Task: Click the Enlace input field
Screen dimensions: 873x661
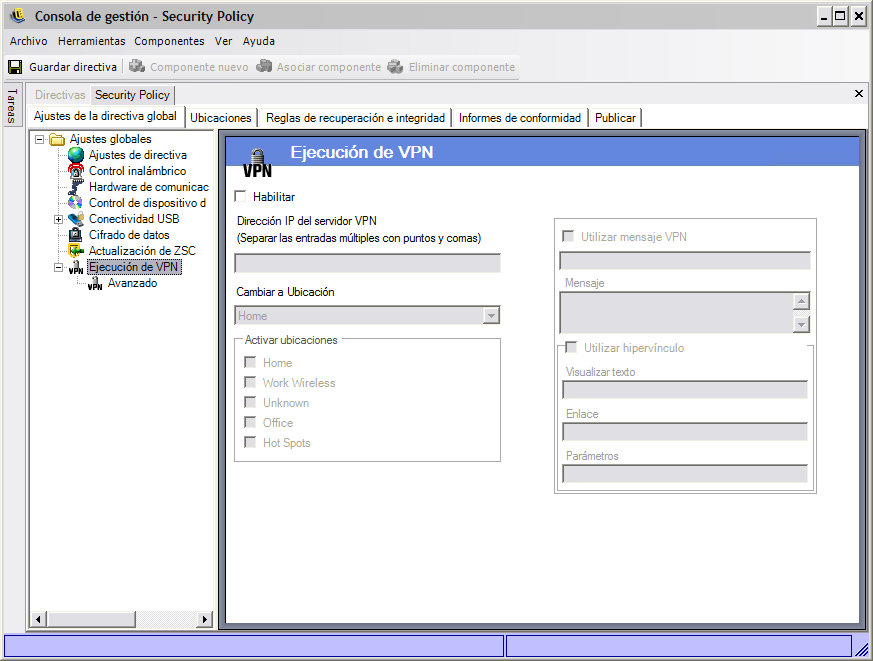Action: tap(685, 432)
